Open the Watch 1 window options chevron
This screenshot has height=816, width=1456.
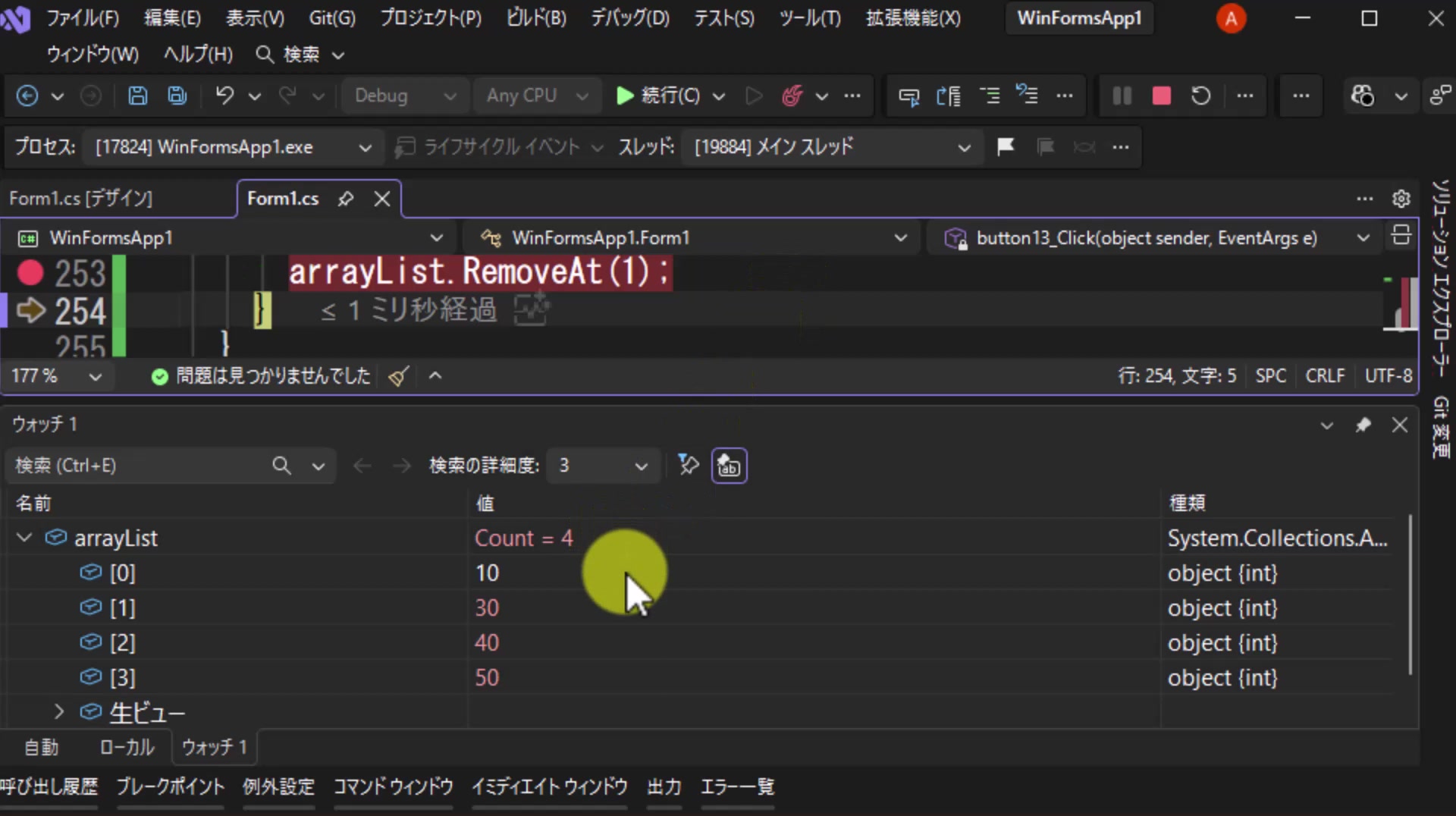(1326, 425)
